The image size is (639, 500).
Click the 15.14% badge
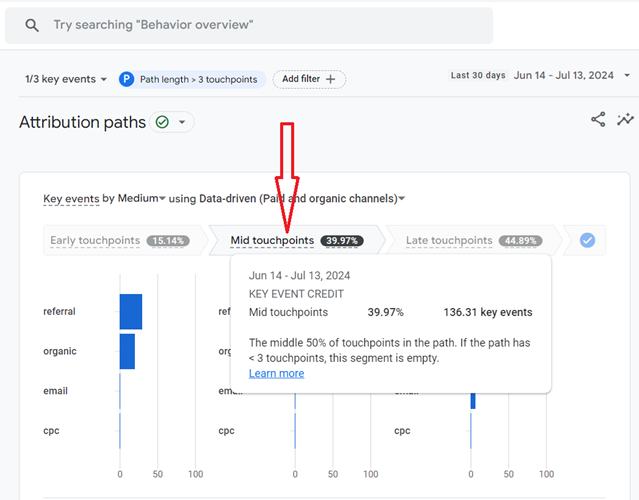pyautogui.click(x=168, y=241)
